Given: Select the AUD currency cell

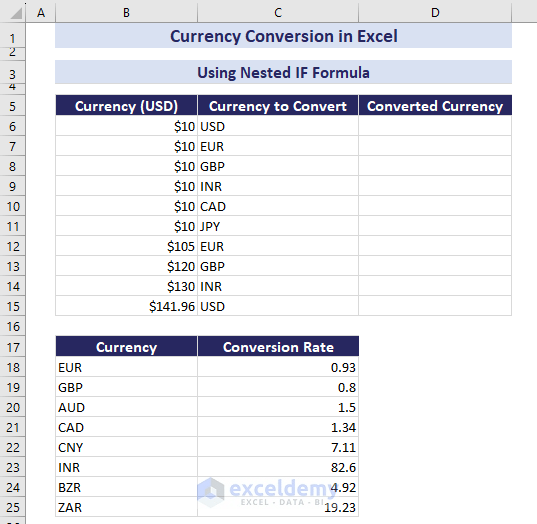Looking at the screenshot, I should pyautogui.click(x=126, y=407).
